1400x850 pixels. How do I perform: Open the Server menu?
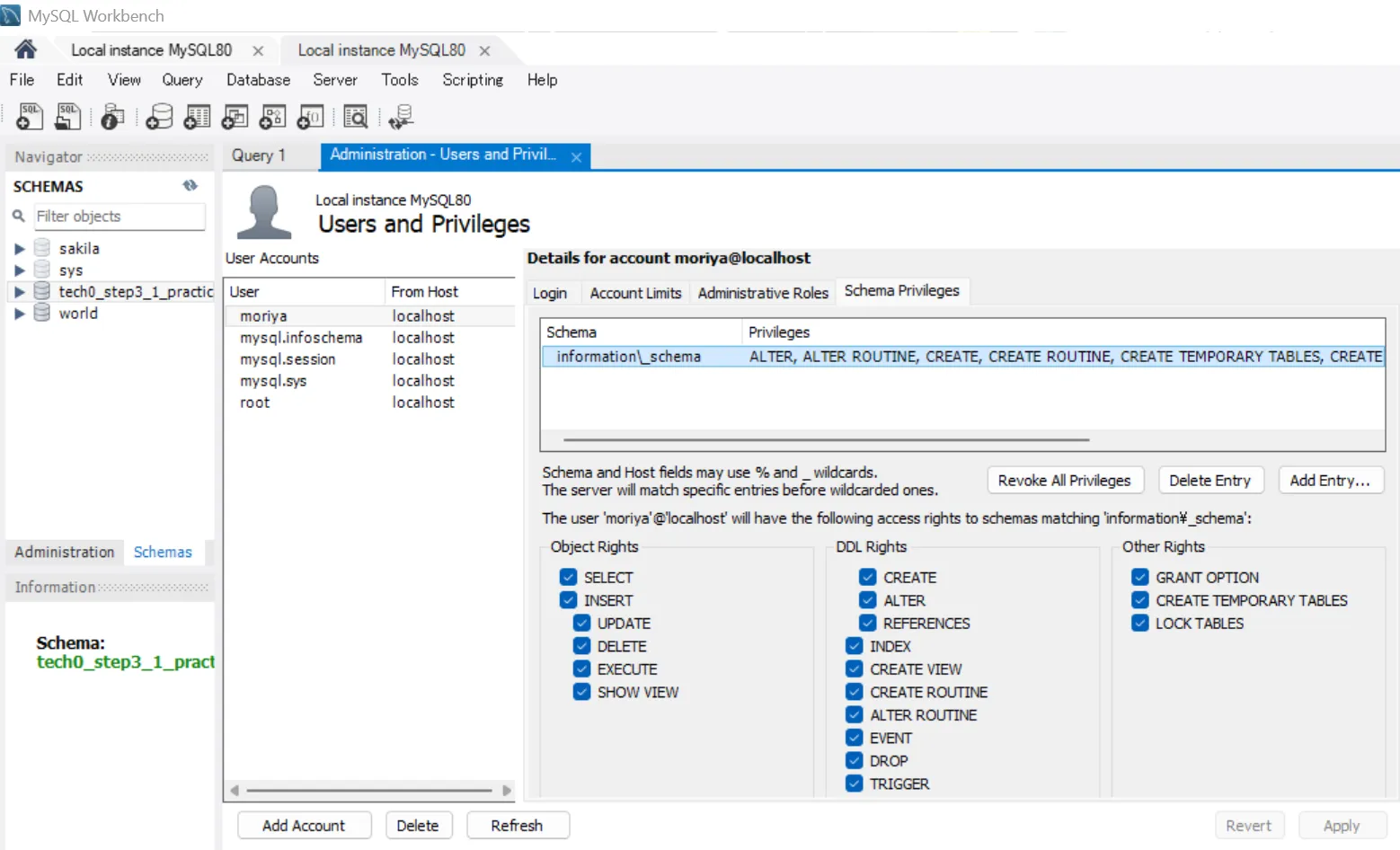(x=335, y=79)
